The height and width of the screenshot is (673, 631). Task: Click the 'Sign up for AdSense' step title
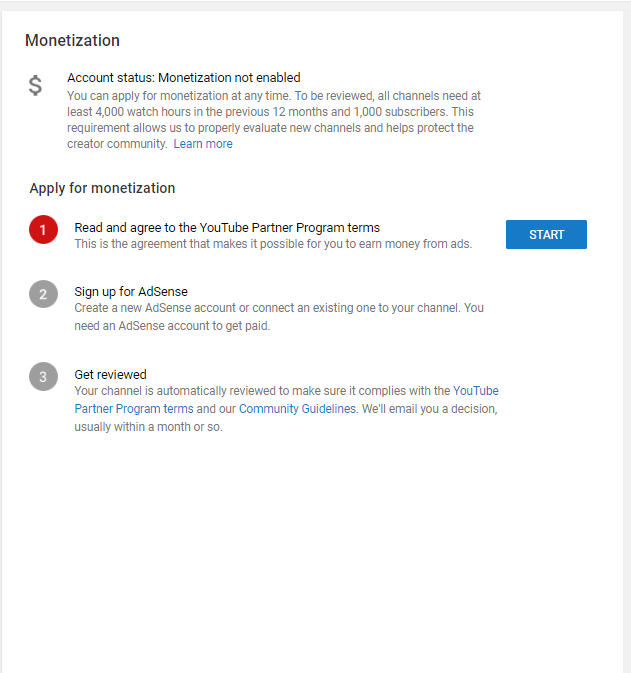pos(131,292)
